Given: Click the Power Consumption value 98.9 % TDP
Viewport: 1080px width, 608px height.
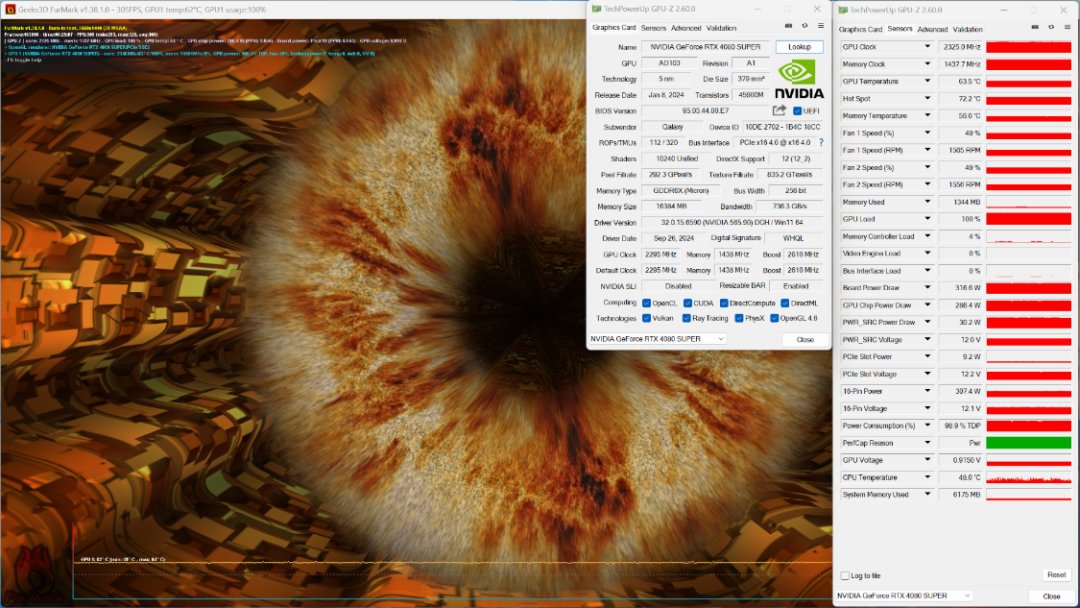Looking at the screenshot, I should coord(961,426).
